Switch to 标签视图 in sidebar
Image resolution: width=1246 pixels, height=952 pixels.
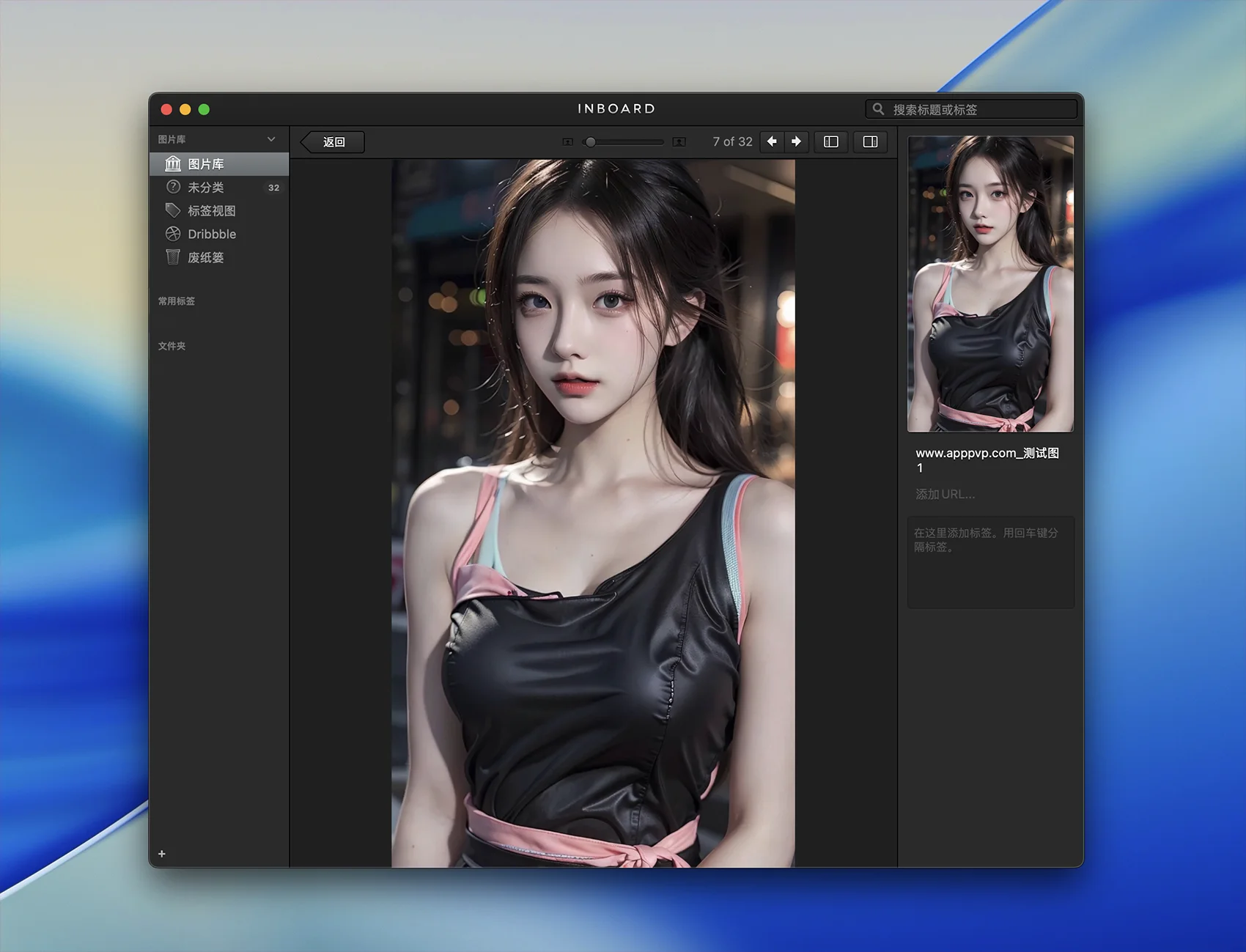pyautogui.click(x=211, y=211)
